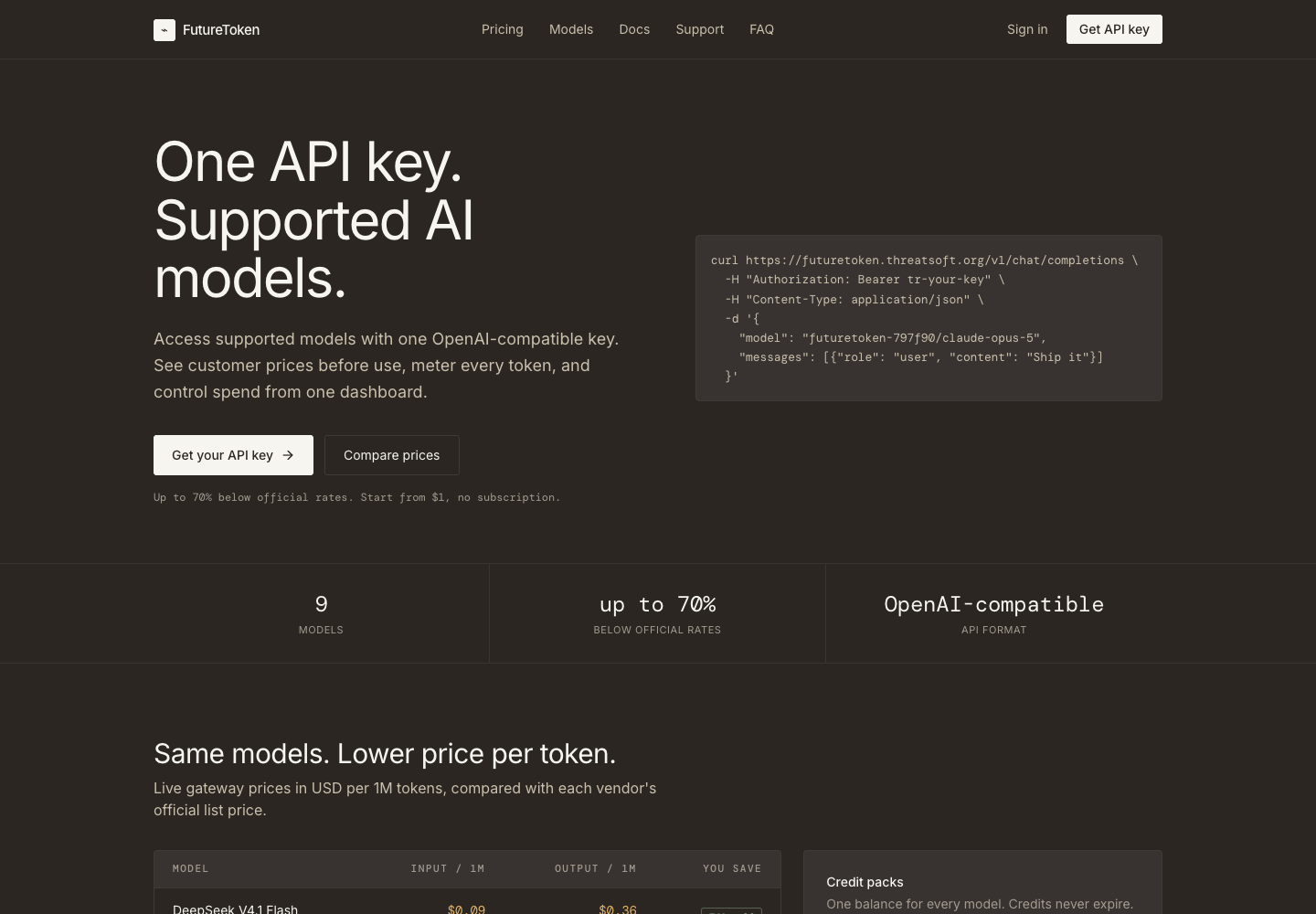Screen dimensions: 1316x914
Task: Click the "API FORMAT" label
Action: coord(993,630)
